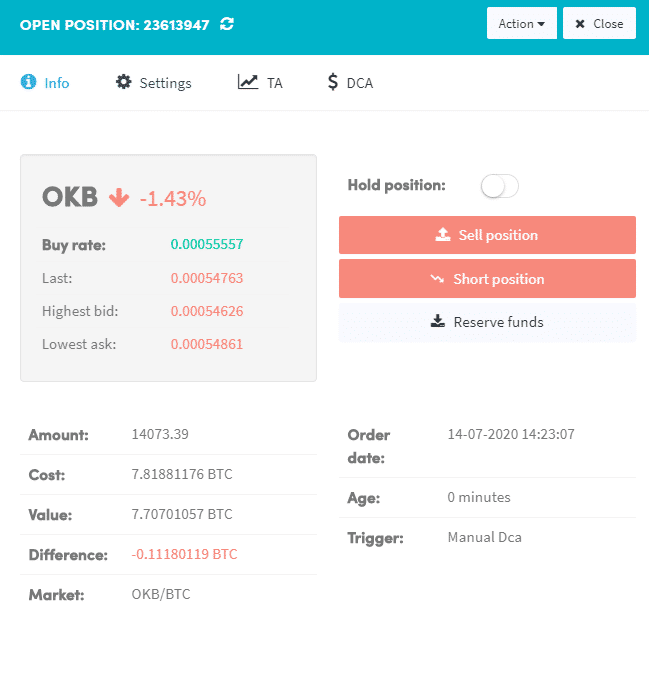Click the TA chart line icon

(248, 82)
